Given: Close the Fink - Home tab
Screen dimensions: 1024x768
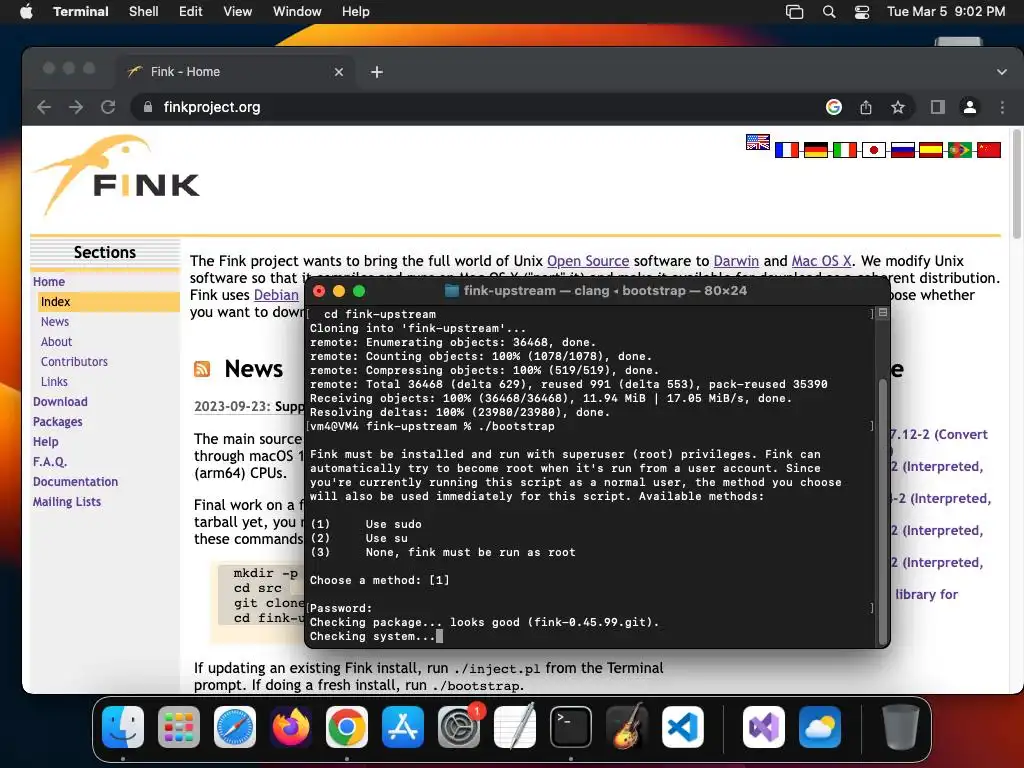Looking at the screenshot, I should [x=339, y=72].
